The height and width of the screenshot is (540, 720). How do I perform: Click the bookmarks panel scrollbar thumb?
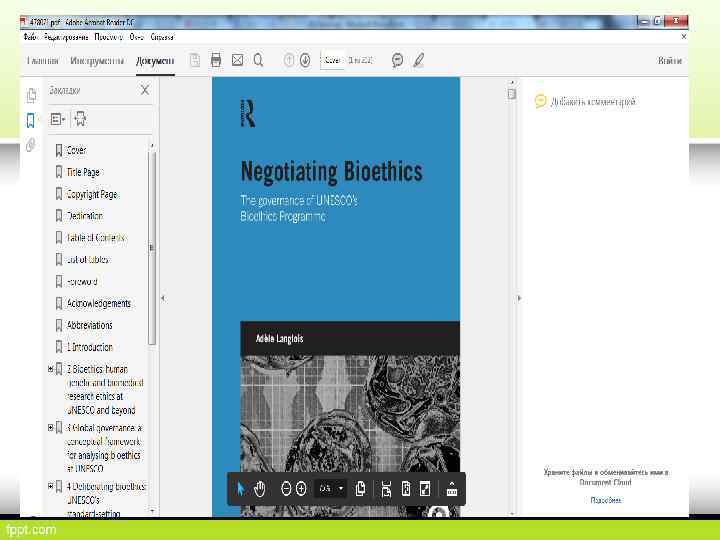[152, 248]
